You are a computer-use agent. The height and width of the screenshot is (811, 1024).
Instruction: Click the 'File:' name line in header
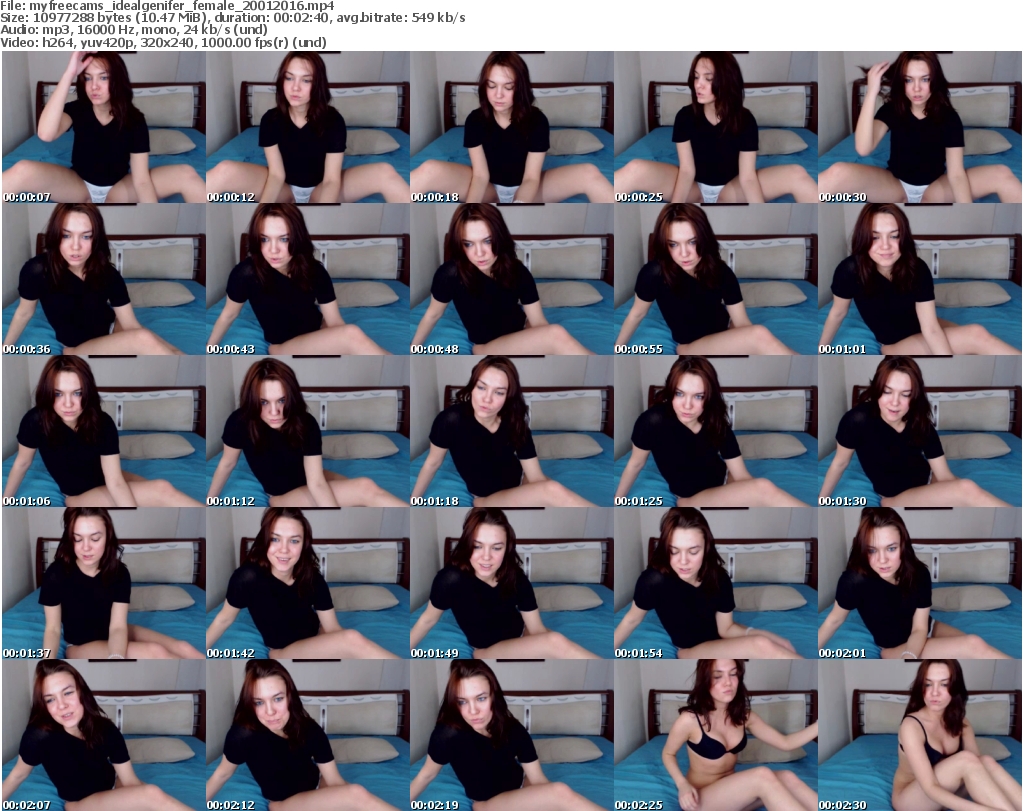[167, 6]
